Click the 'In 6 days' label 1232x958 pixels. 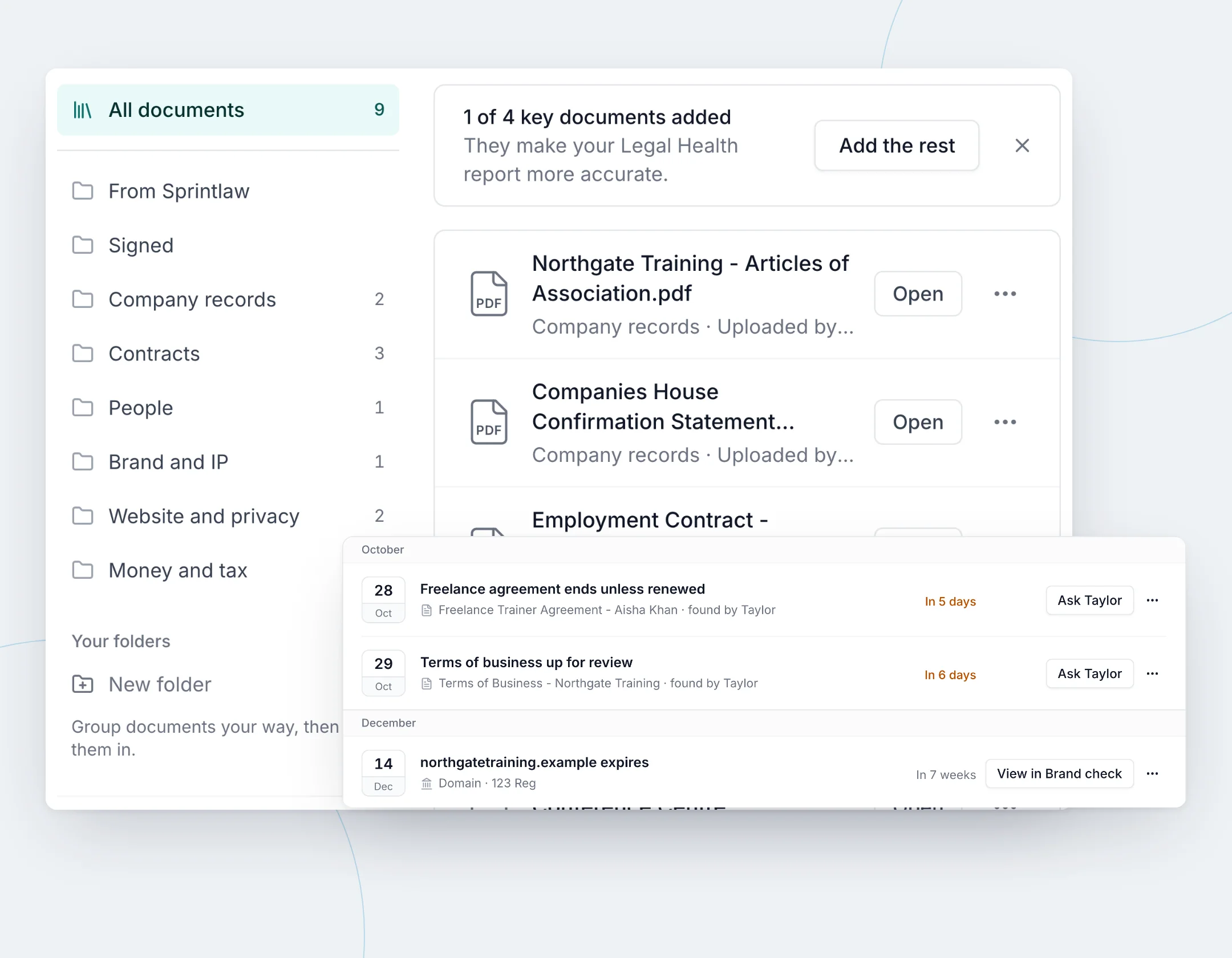pos(950,675)
